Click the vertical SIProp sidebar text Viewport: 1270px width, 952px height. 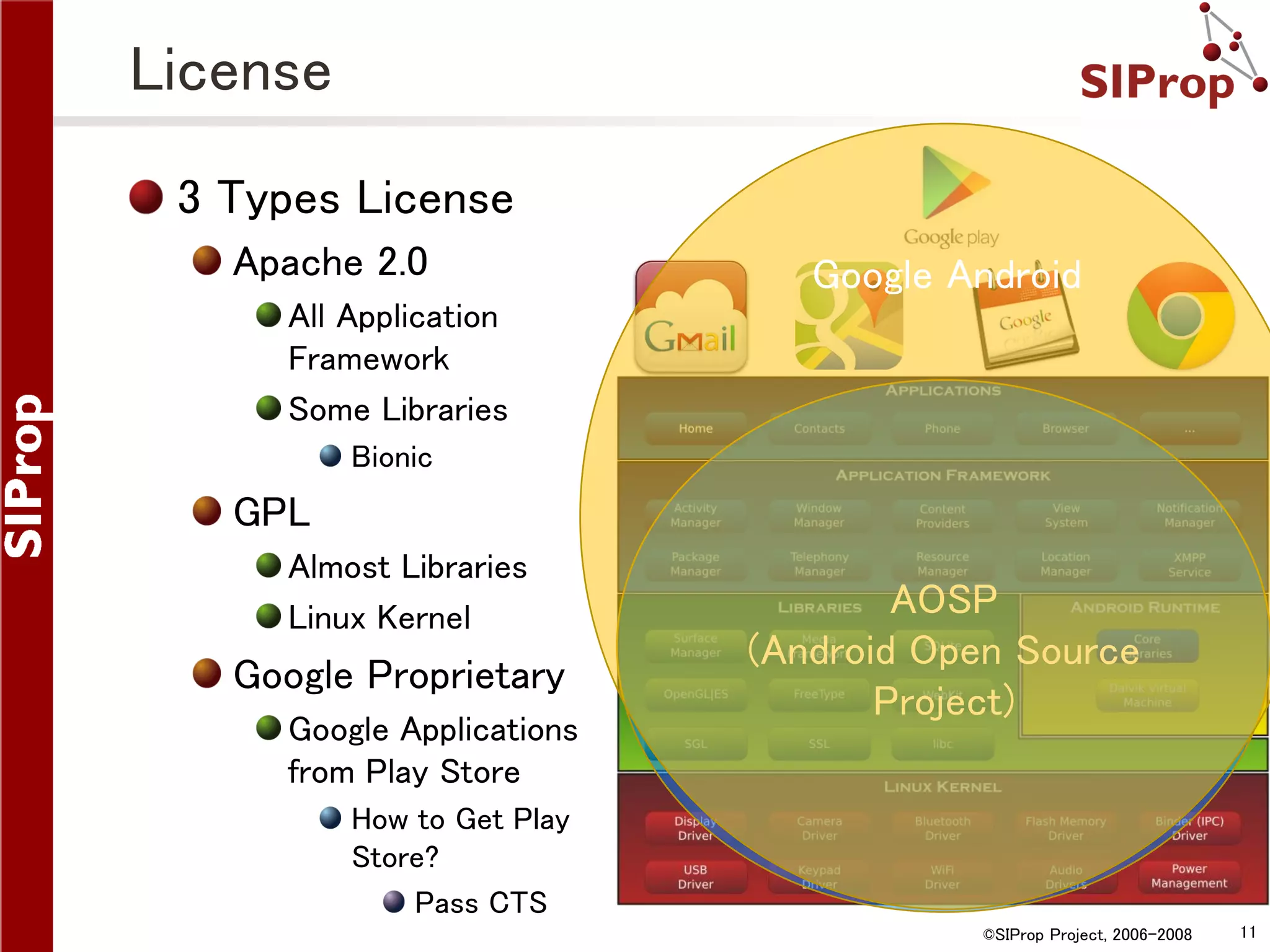coord(25,476)
